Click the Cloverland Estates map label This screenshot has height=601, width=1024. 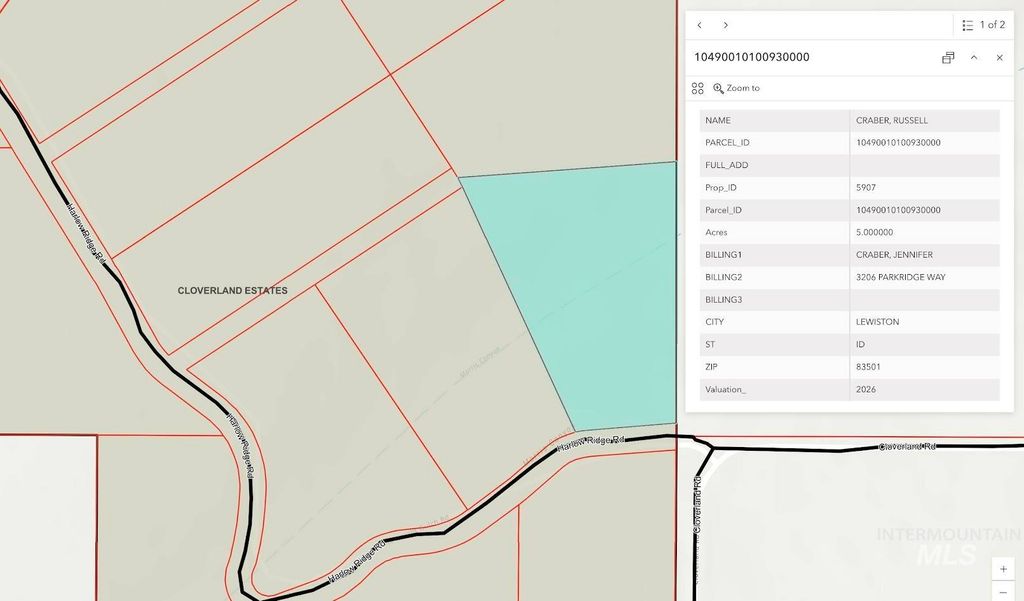pyautogui.click(x=232, y=291)
